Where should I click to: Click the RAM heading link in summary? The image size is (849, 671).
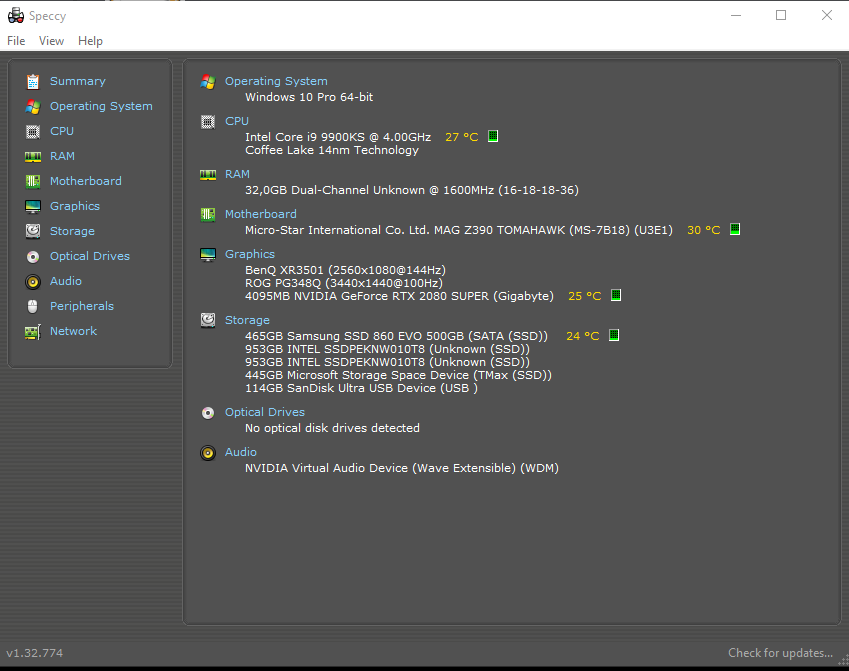237,174
